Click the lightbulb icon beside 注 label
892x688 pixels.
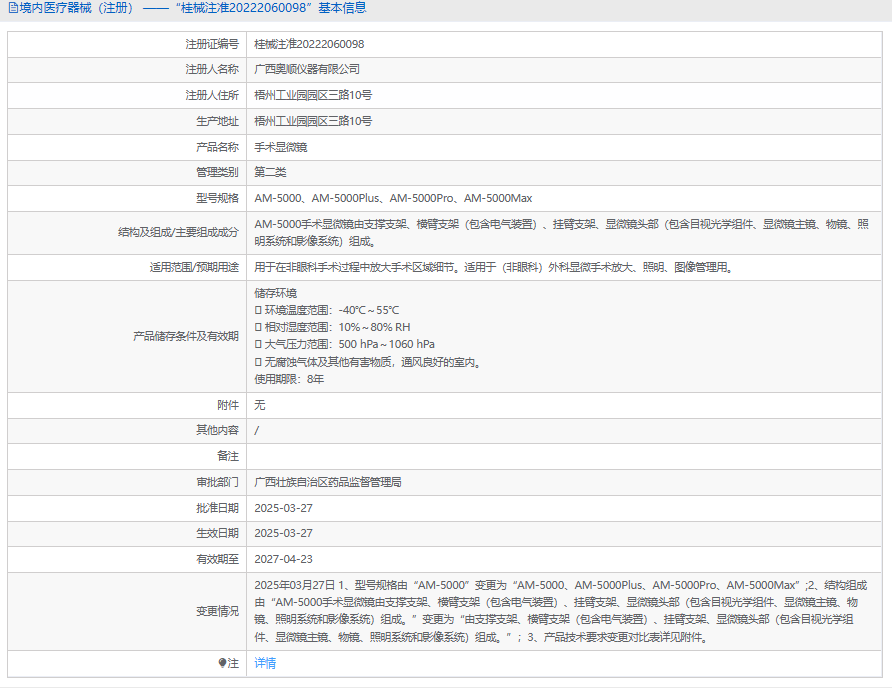pos(222,663)
